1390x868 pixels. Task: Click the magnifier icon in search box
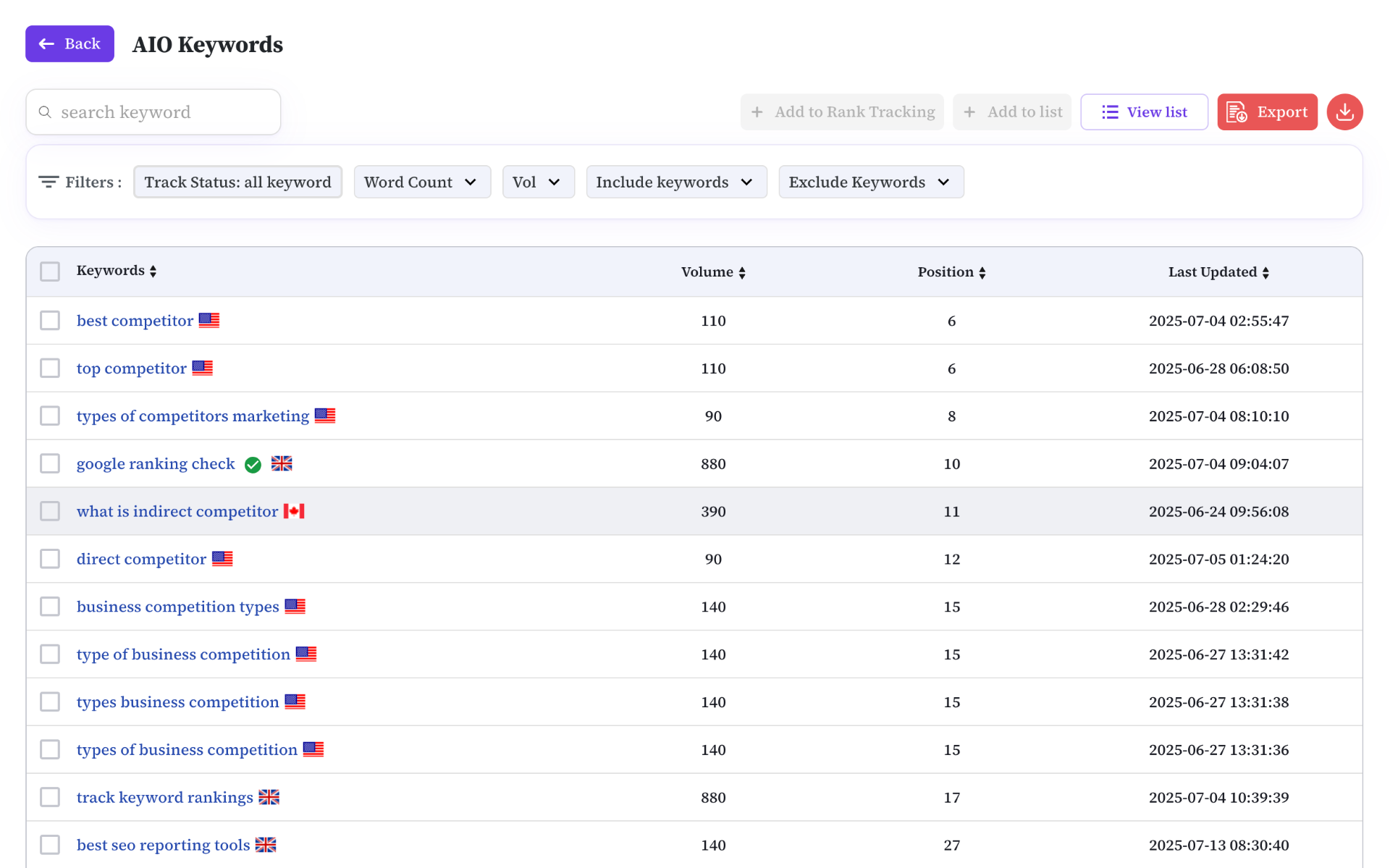point(45,112)
